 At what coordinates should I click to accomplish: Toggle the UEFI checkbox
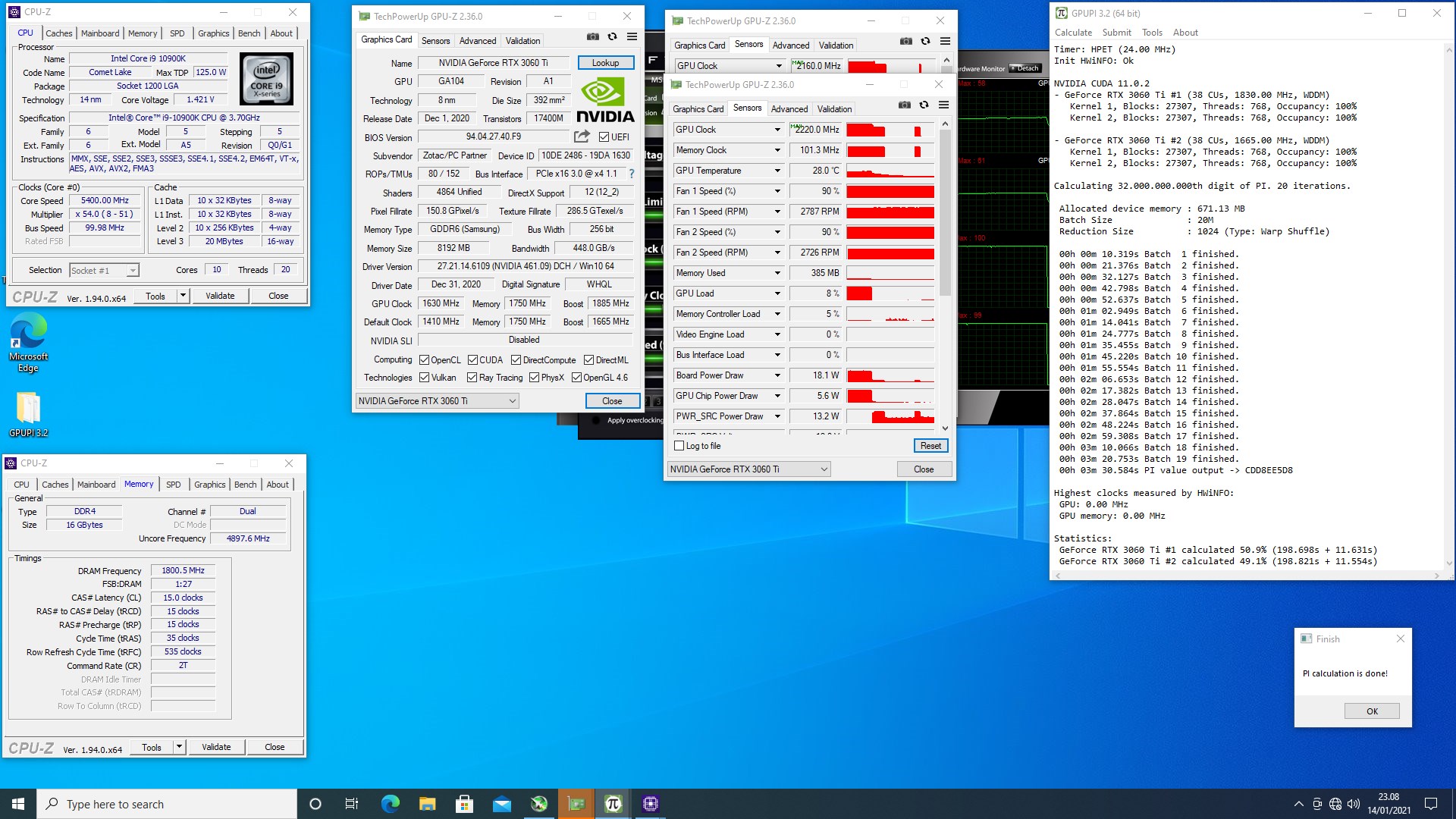[x=604, y=137]
